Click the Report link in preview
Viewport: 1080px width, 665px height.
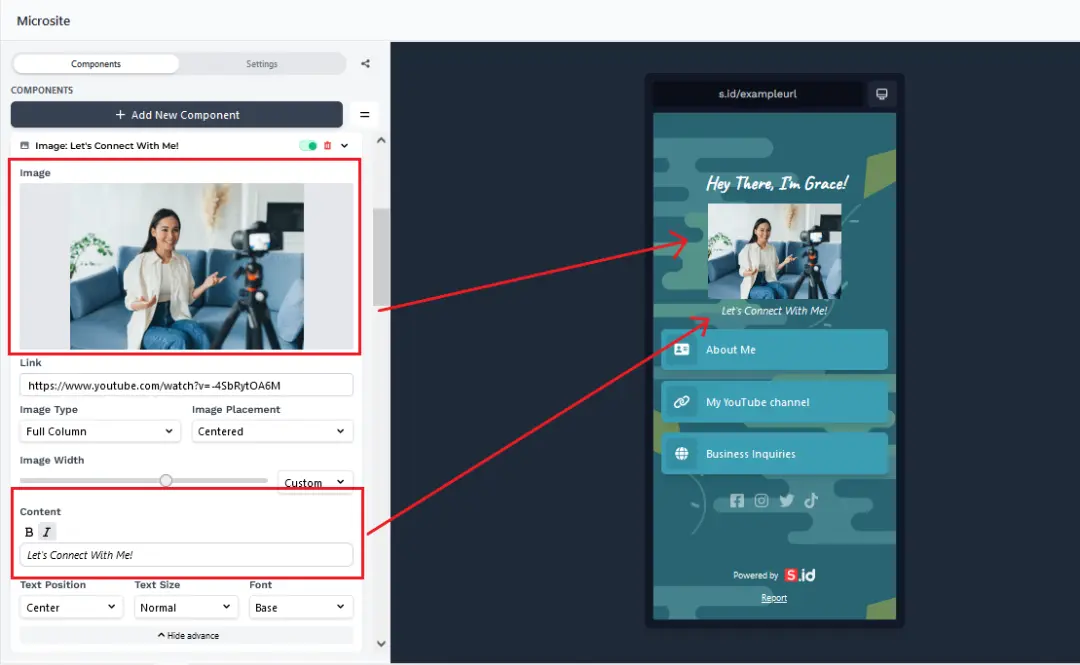click(774, 598)
